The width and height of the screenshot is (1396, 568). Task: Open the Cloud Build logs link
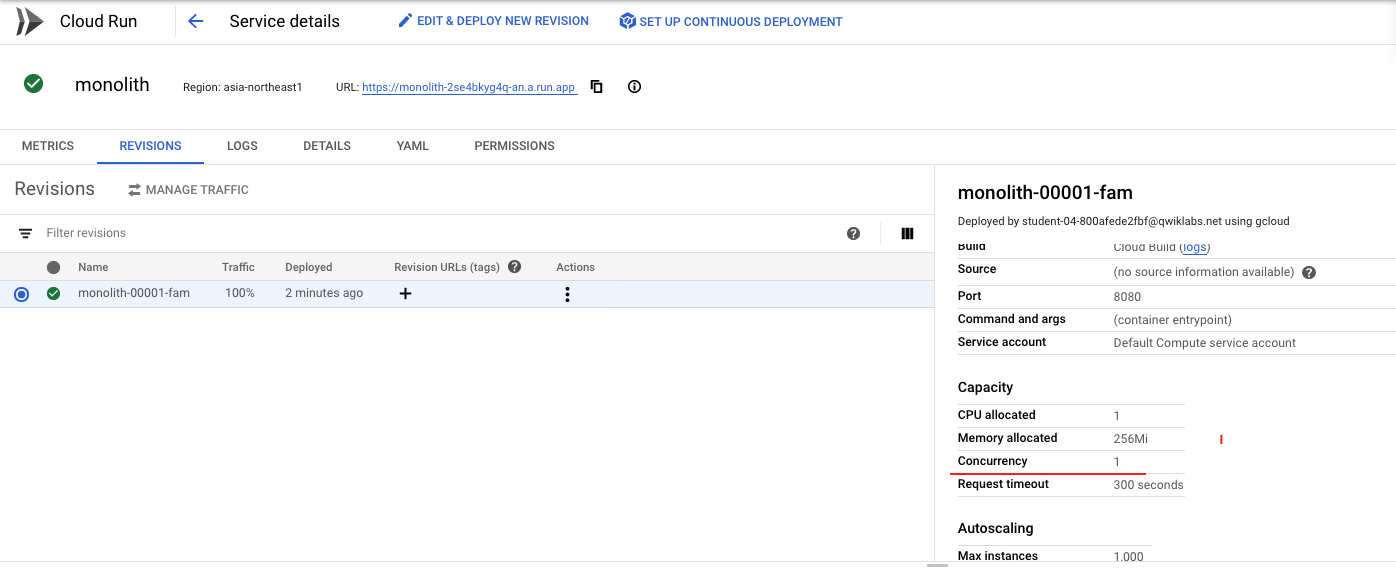[x=1194, y=247]
